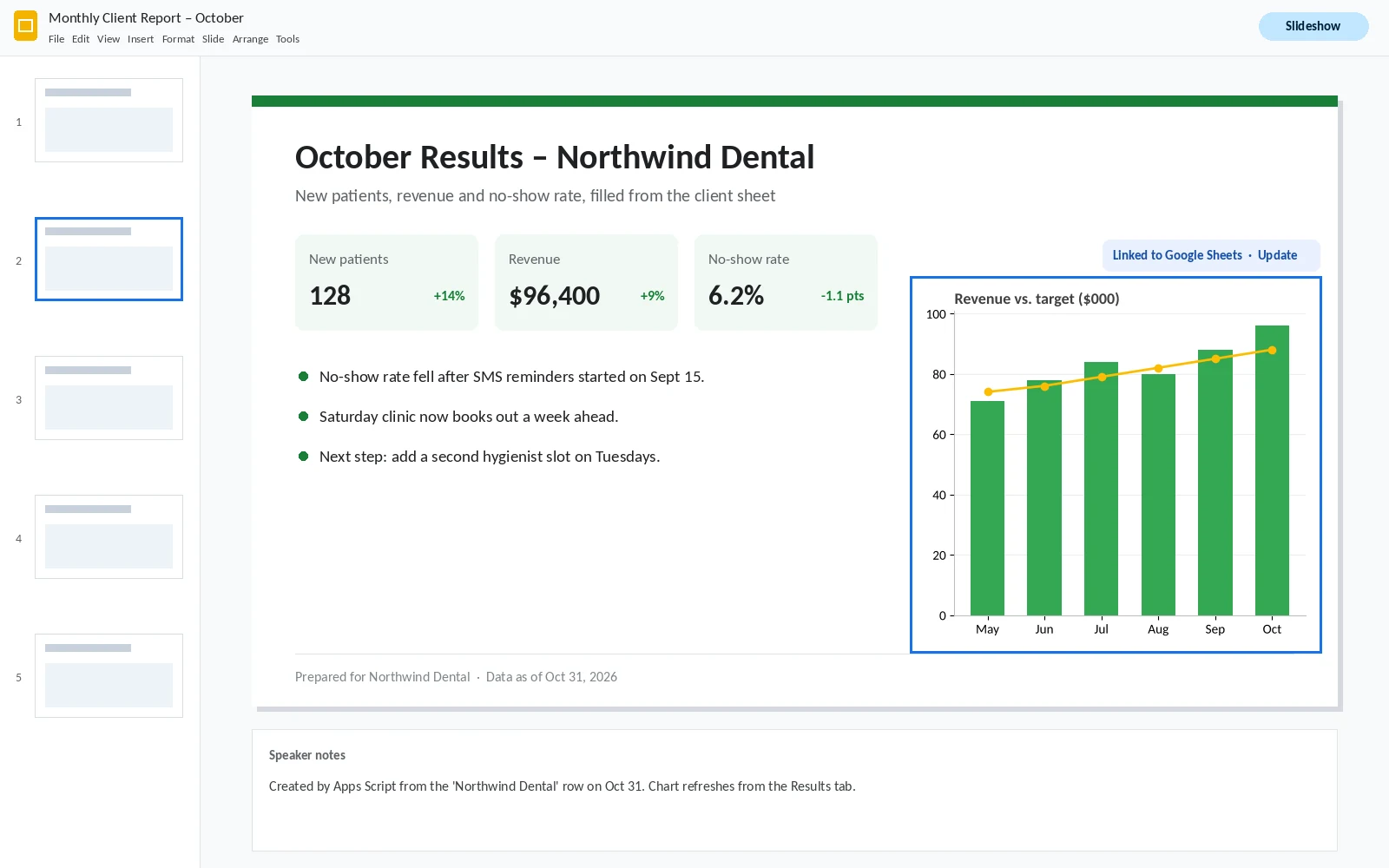This screenshot has height=868, width=1389.
Task: Click the Oct bar in the chart
Action: [x=1272, y=470]
